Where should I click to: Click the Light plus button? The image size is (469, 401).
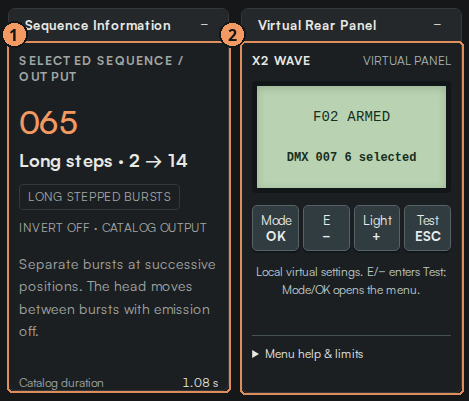click(377, 228)
